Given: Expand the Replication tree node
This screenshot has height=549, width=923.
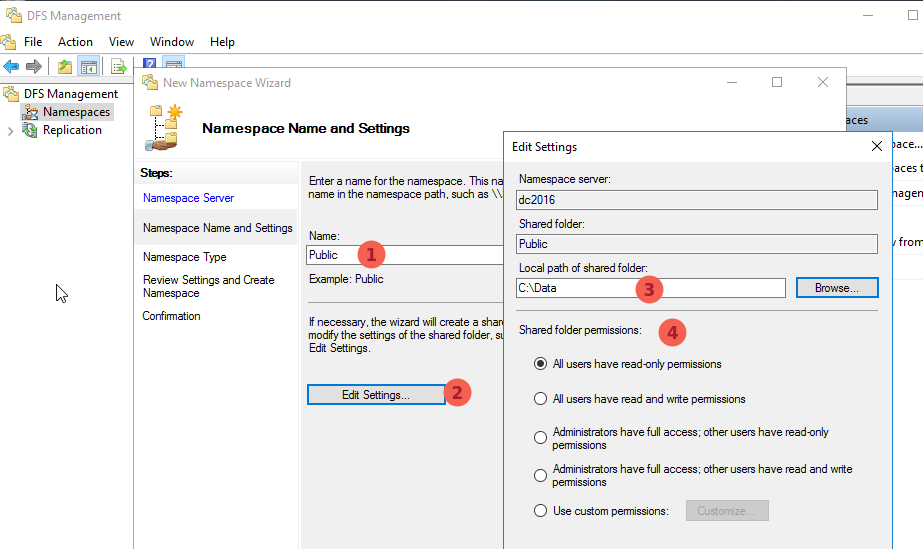Looking at the screenshot, I should tap(10, 130).
